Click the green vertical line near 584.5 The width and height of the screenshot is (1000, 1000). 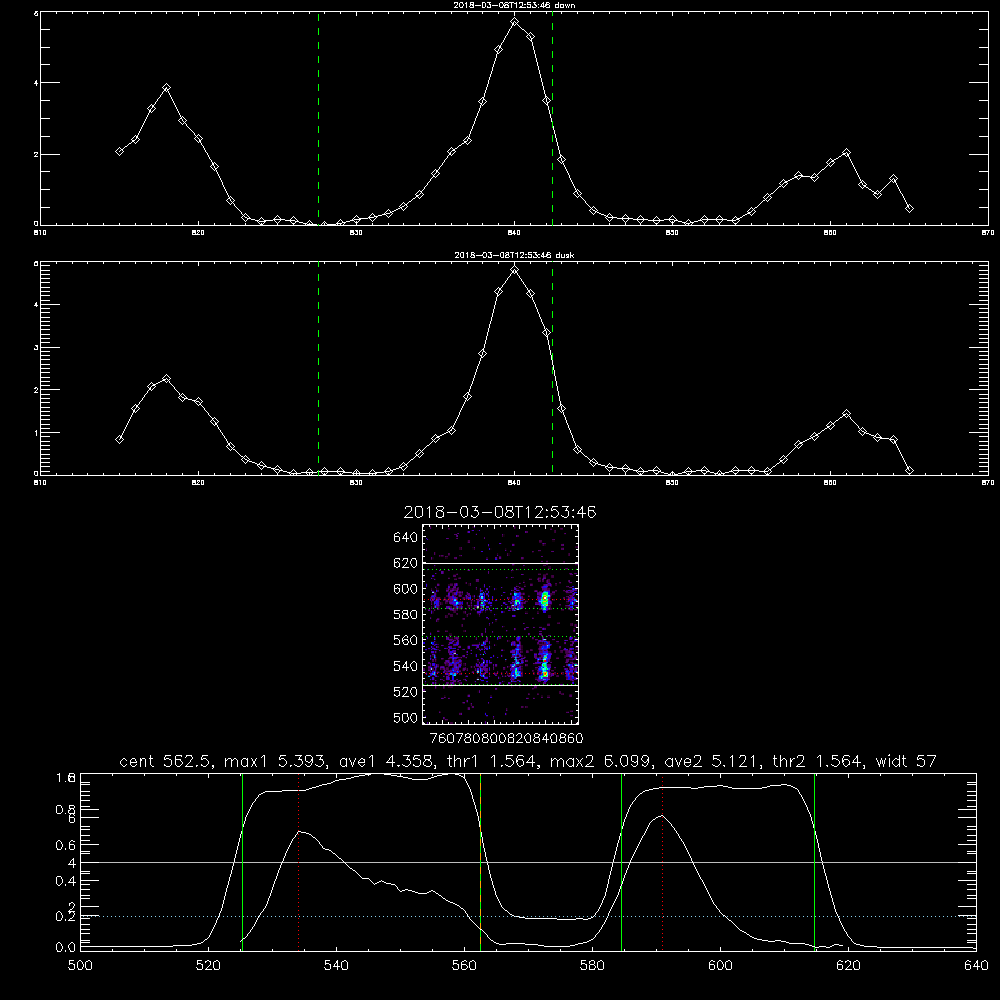click(621, 862)
